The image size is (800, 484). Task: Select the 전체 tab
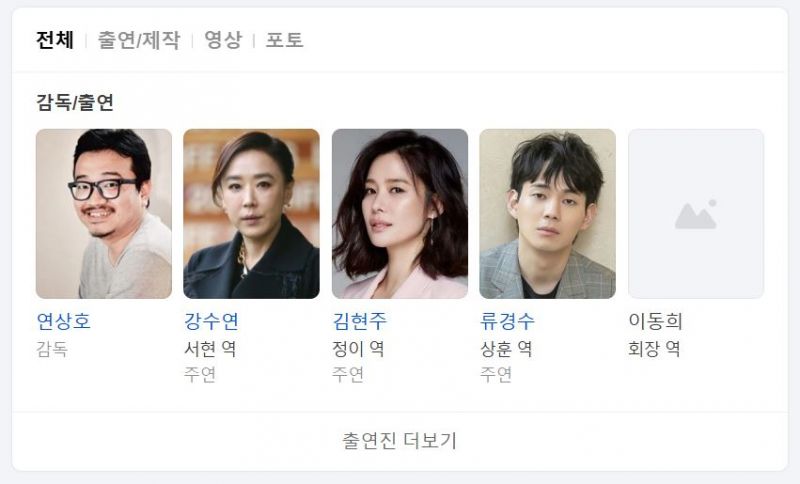(55, 40)
